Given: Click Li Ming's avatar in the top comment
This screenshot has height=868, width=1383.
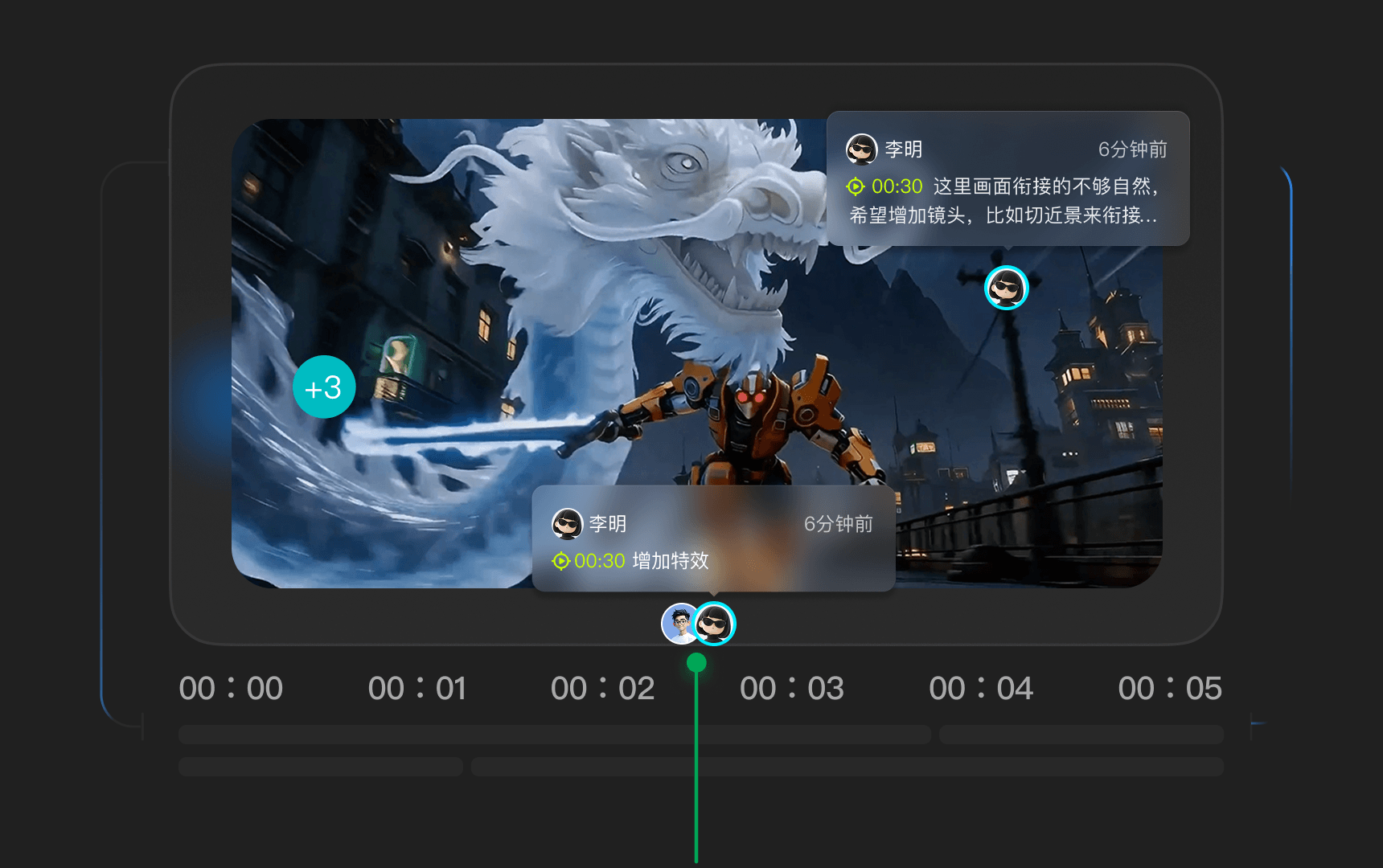Looking at the screenshot, I should point(861,149).
